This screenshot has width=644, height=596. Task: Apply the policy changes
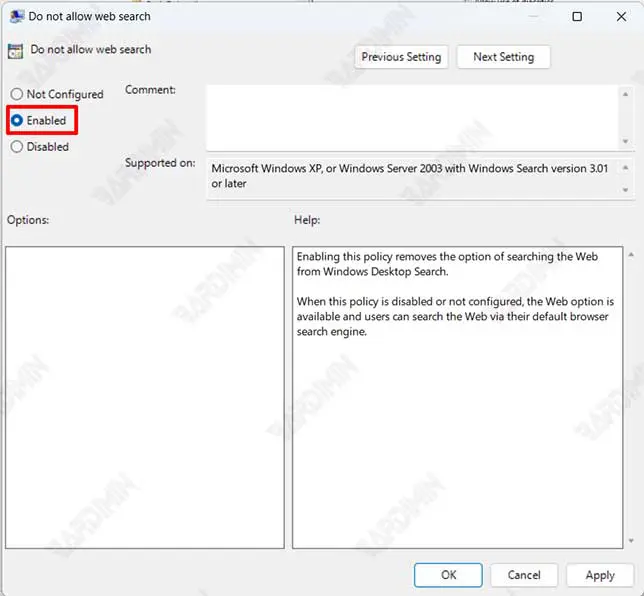600,575
